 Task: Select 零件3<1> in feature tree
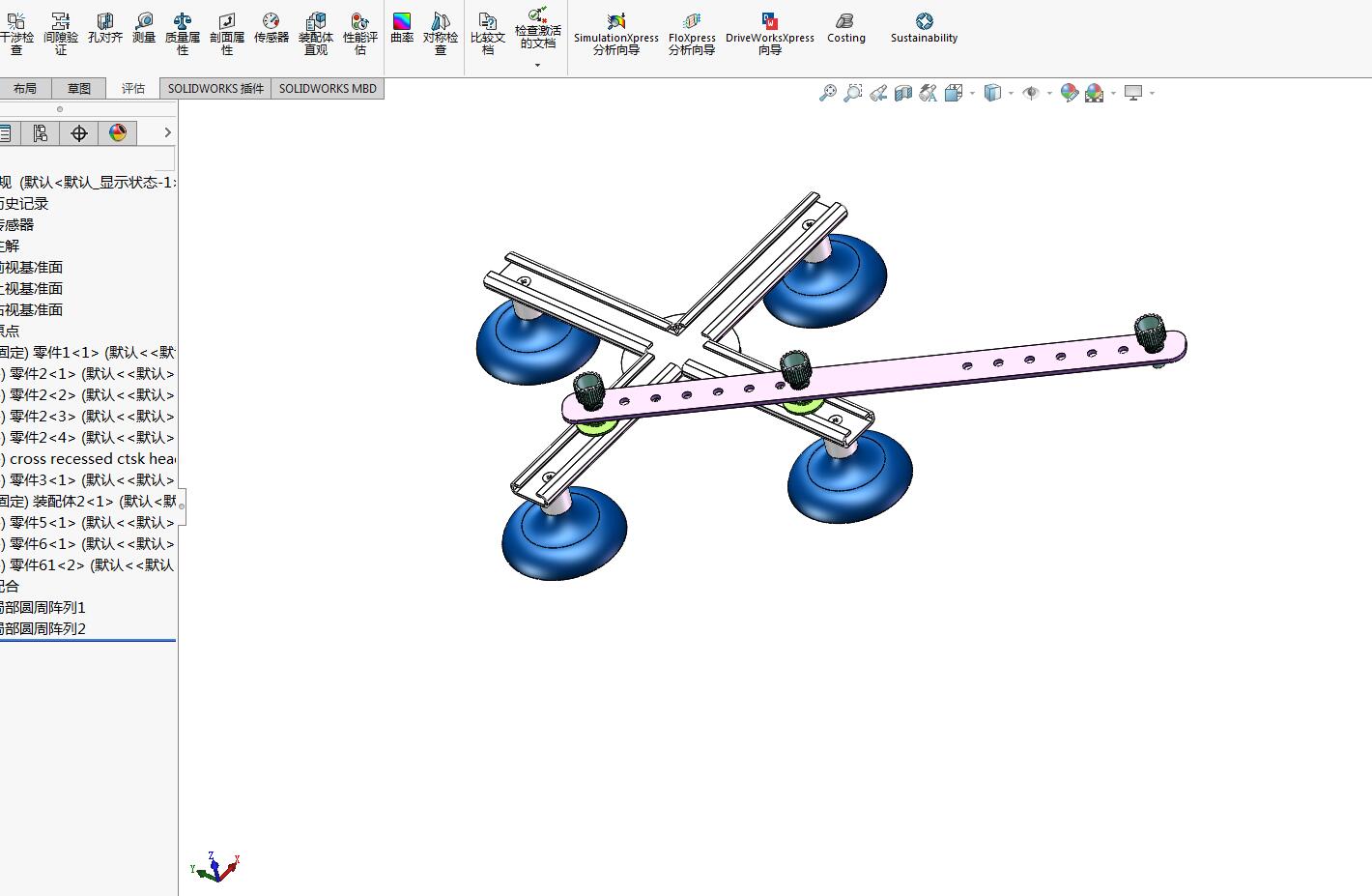click(88, 480)
